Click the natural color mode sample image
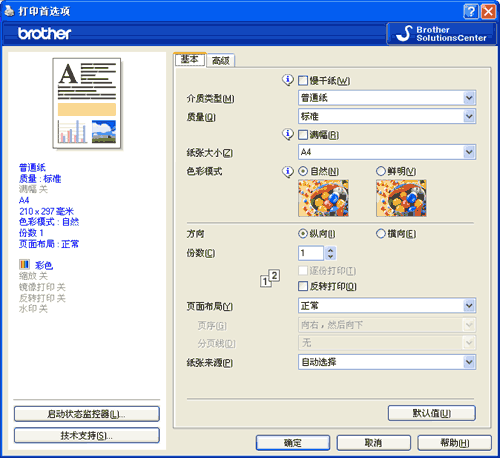Image resolution: width=500 pixels, height=458 pixels. click(323, 198)
